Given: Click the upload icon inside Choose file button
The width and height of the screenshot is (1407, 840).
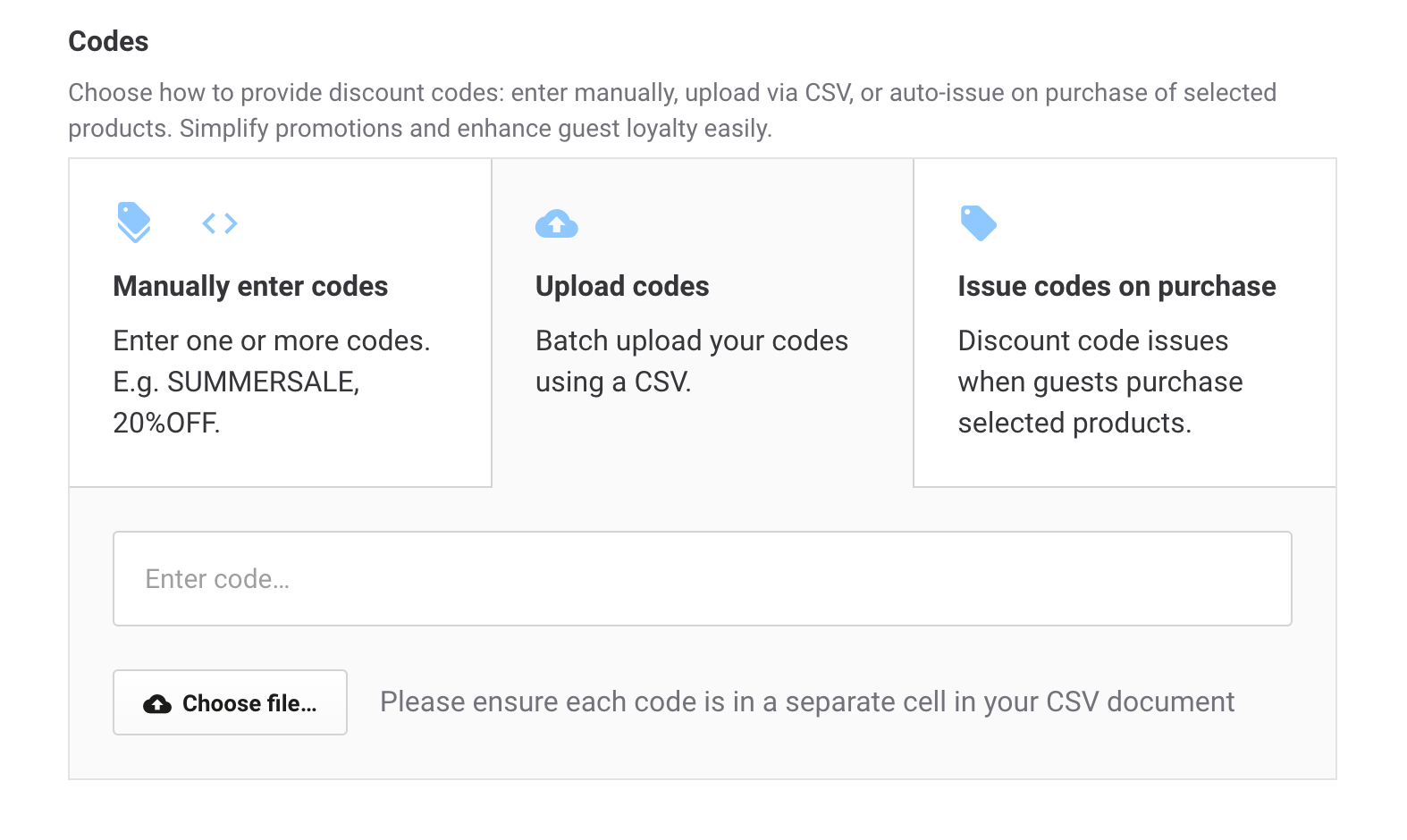Looking at the screenshot, I should 156,702.
